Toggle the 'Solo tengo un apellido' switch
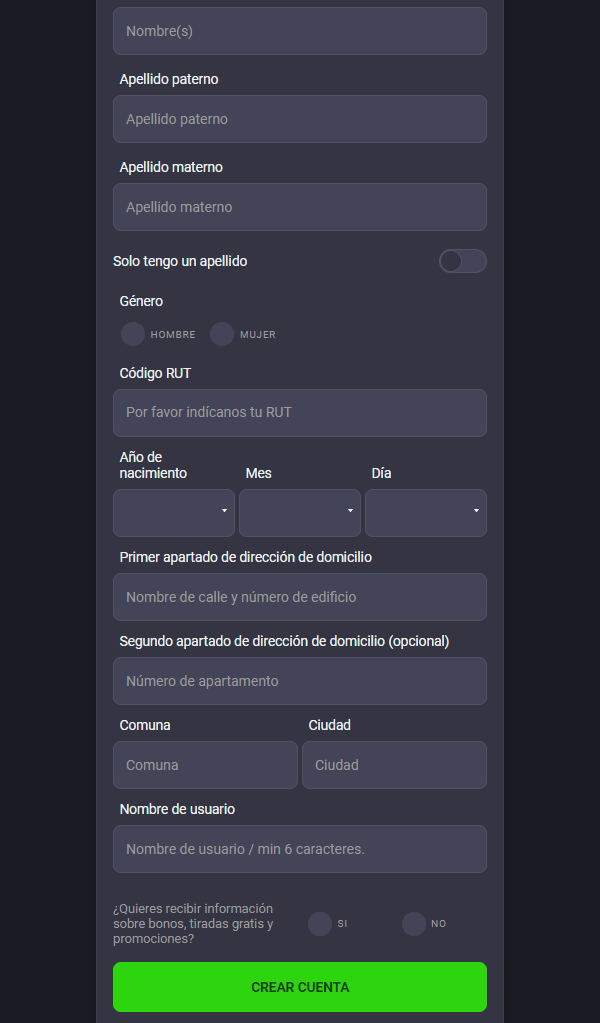600x1023 pixels. (x=462, y=261)
